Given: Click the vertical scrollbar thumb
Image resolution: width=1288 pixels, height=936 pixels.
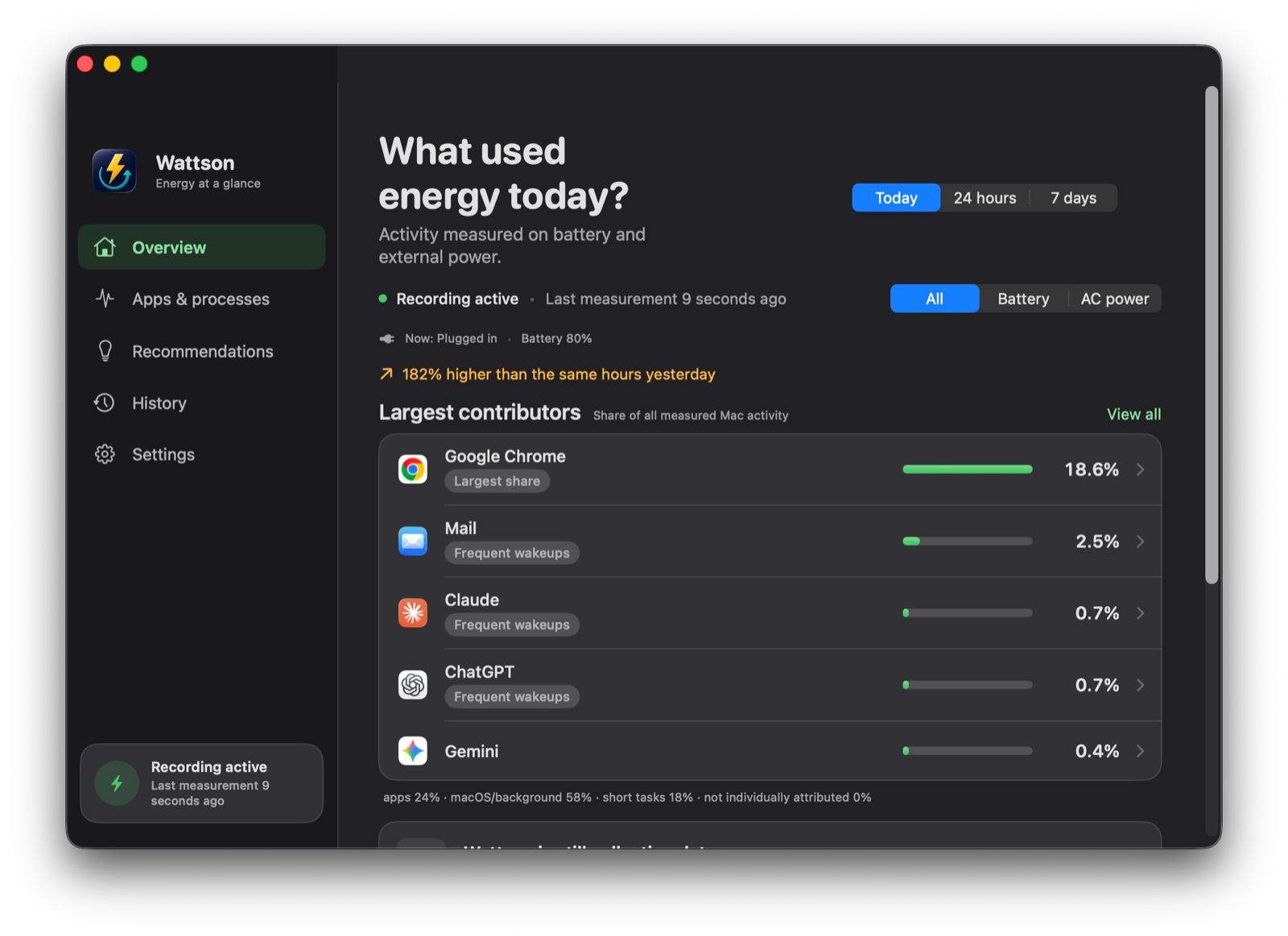Looking at the screenshot, I should click(1212, 335).
